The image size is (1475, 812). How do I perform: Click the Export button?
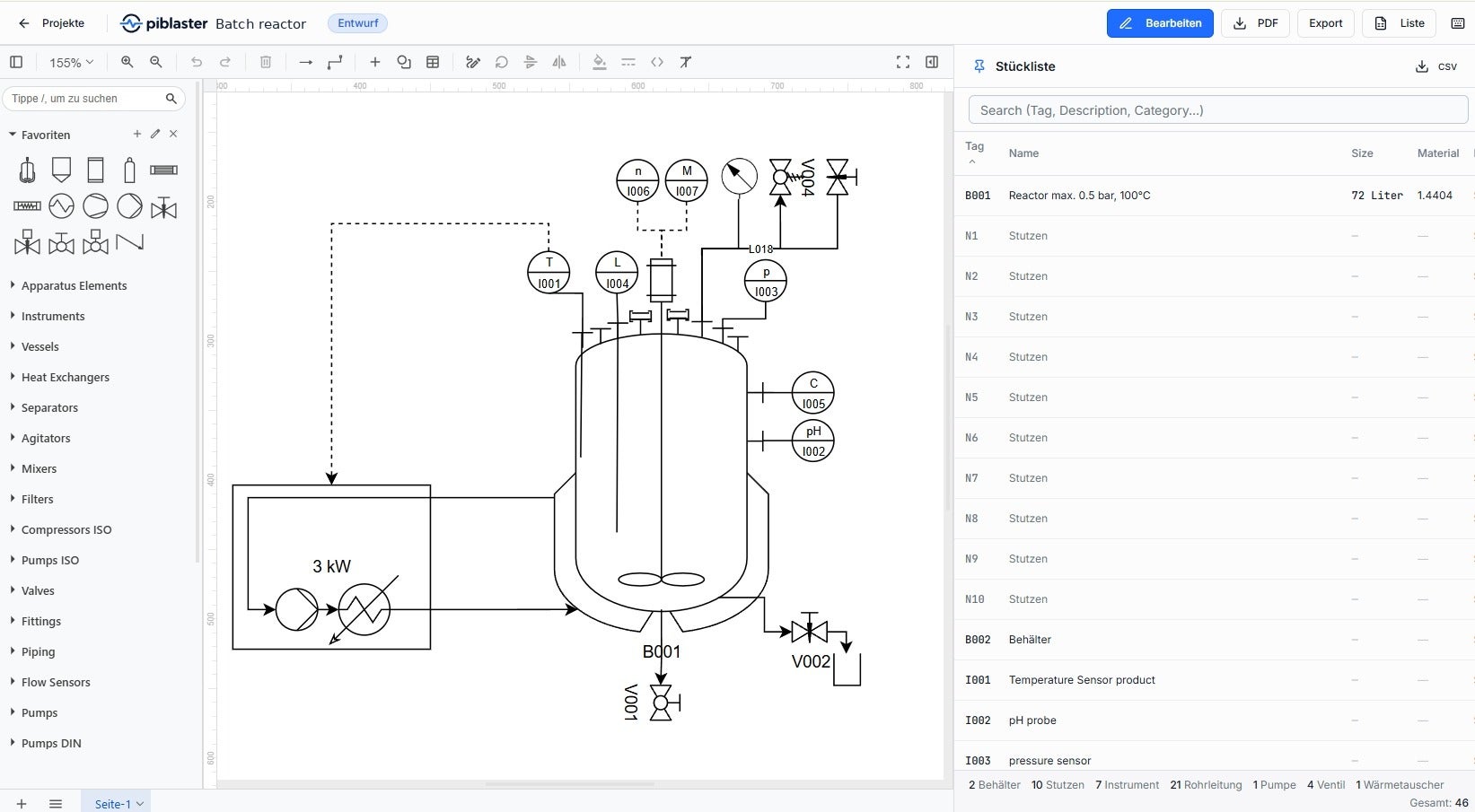(x=1325, y=23)
